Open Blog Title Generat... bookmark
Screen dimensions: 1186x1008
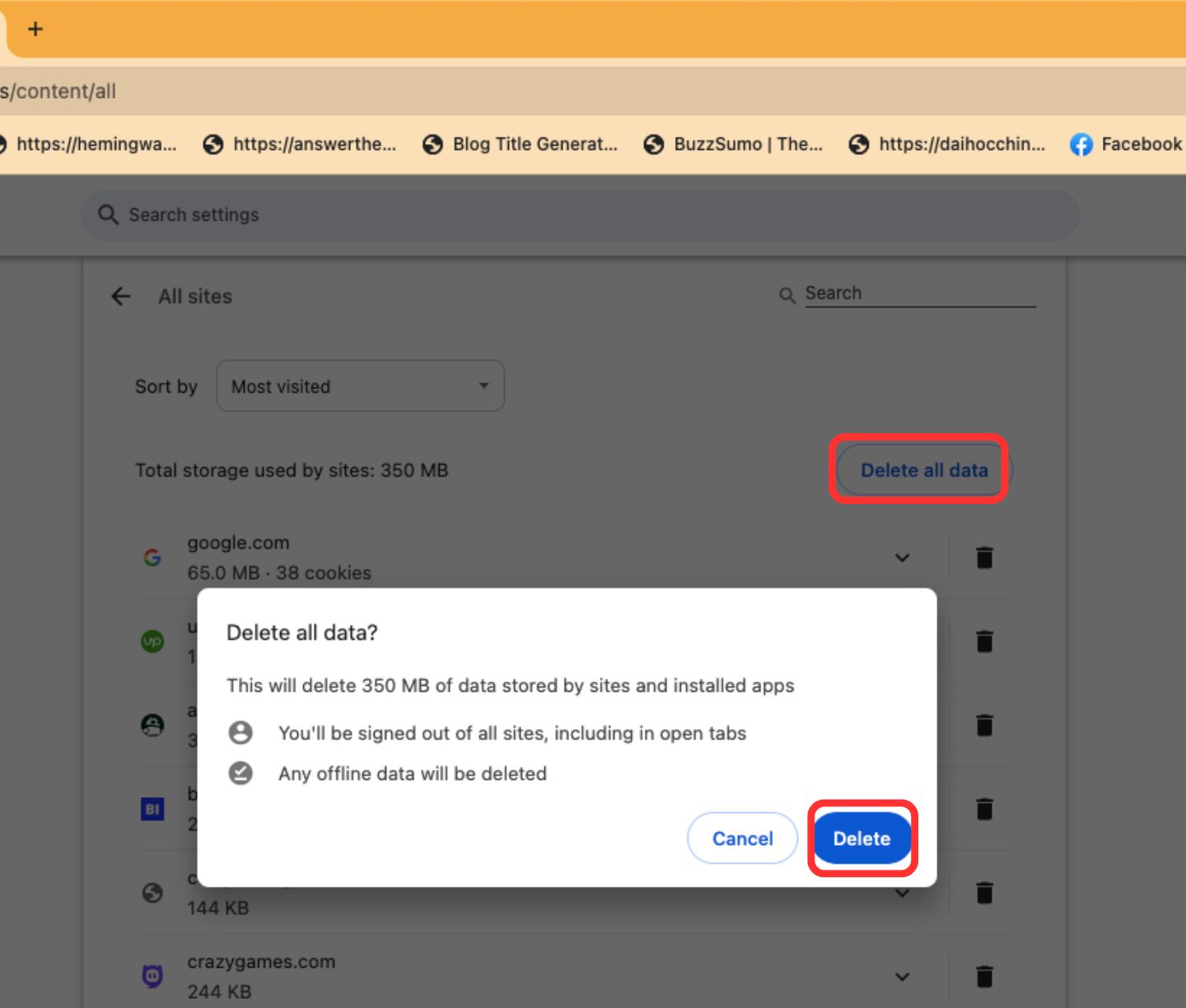[521, 144]
